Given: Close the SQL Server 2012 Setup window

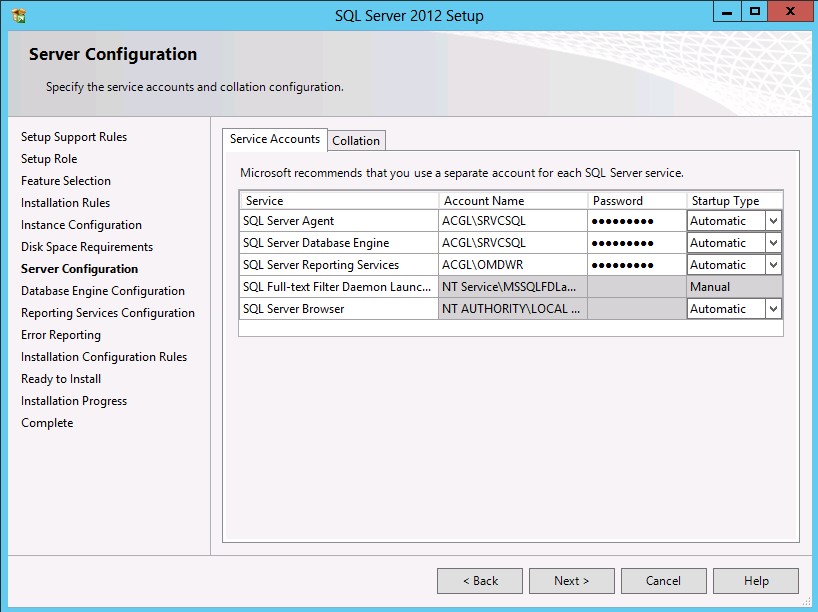Looking at the screenshot, I should (790, 11).
